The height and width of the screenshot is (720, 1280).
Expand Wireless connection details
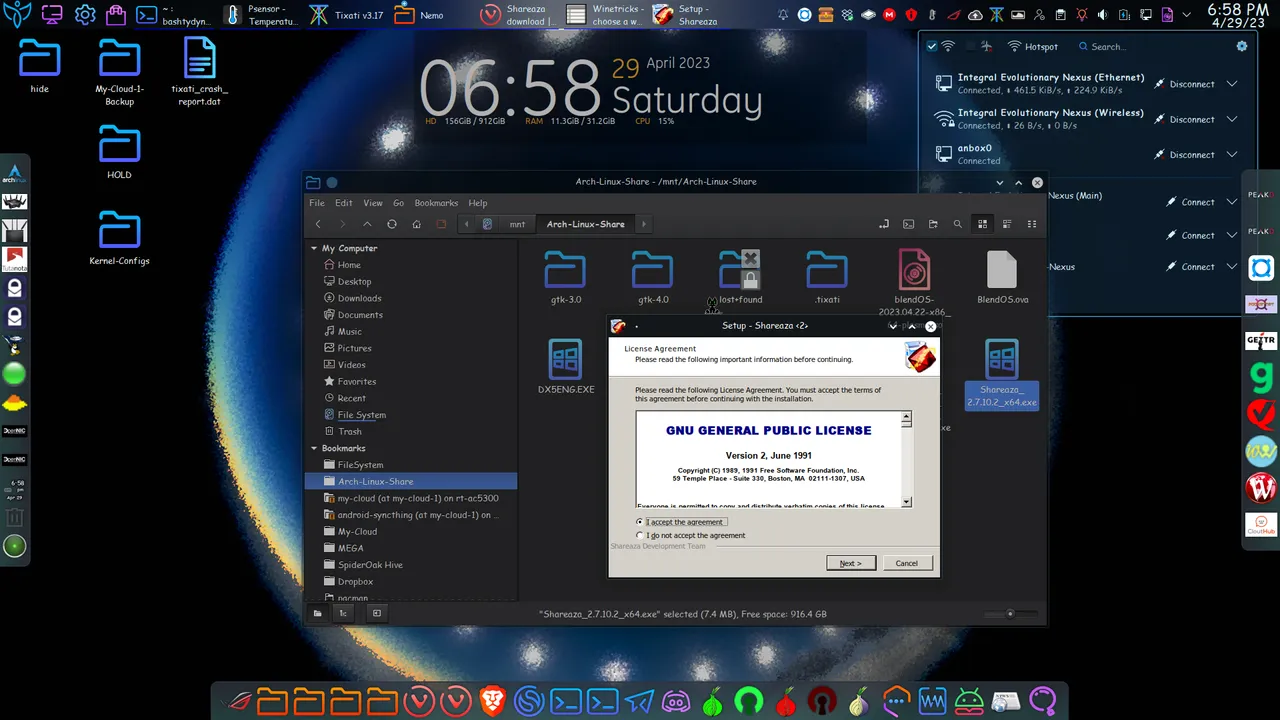[1232, 119]
